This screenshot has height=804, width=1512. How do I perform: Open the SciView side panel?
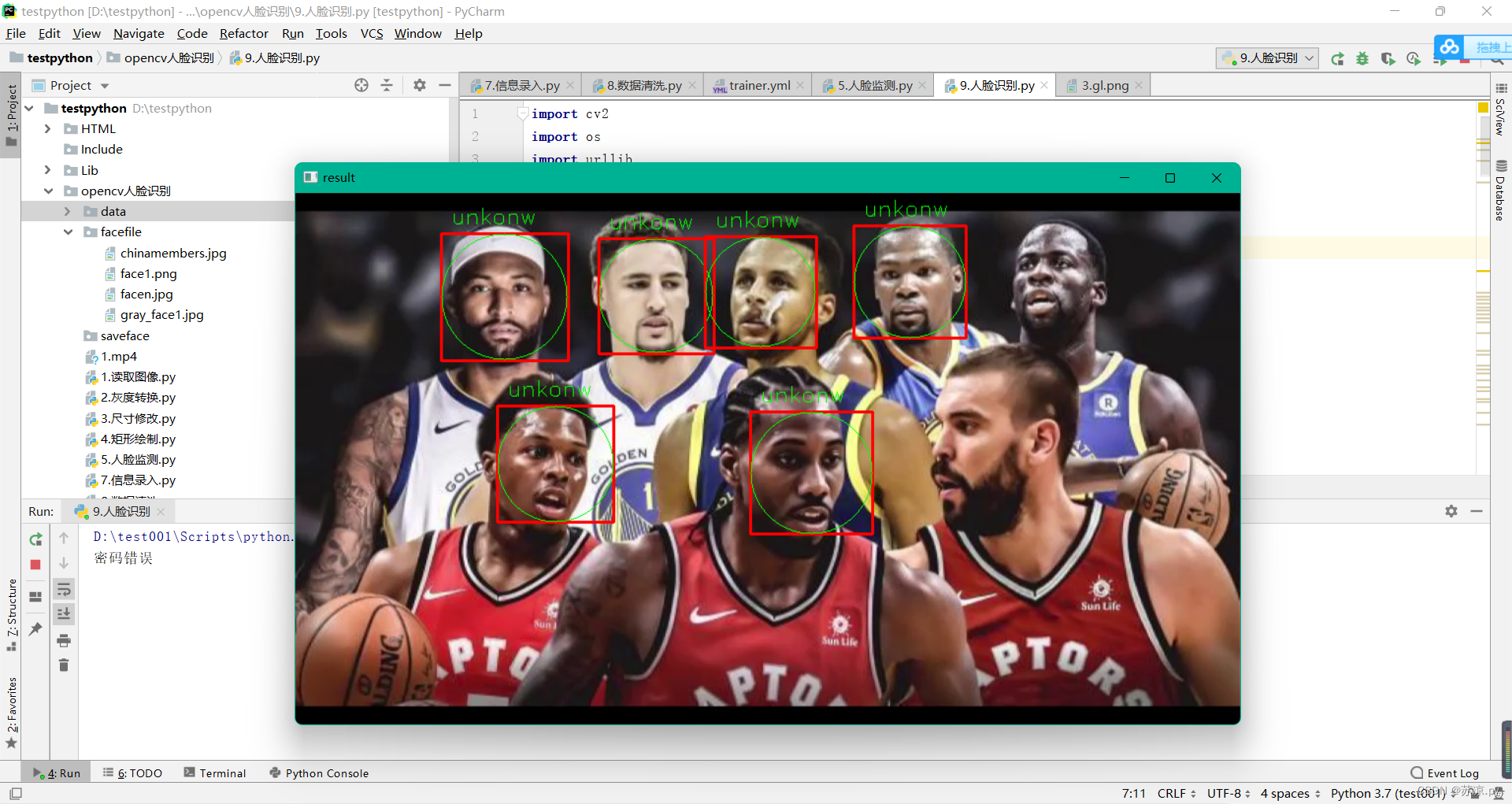tap(1501, 109)
